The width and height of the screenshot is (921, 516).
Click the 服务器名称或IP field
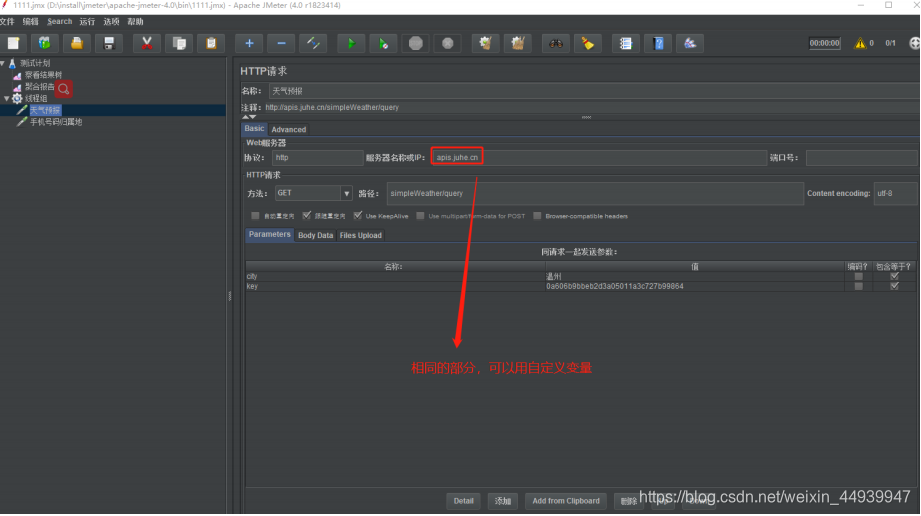tap(599, 158)
